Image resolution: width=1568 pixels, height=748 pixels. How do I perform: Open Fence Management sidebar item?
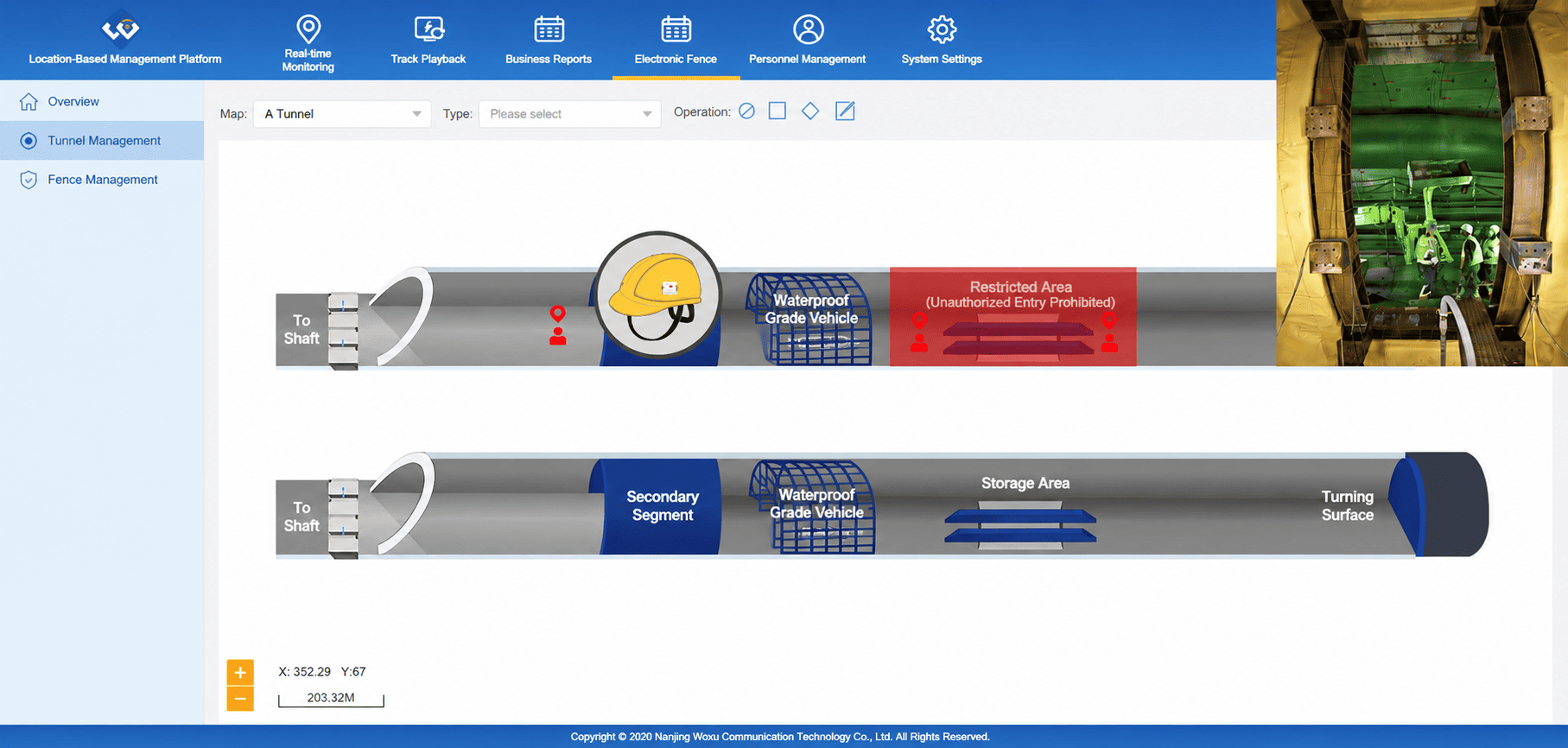(102, 180)
